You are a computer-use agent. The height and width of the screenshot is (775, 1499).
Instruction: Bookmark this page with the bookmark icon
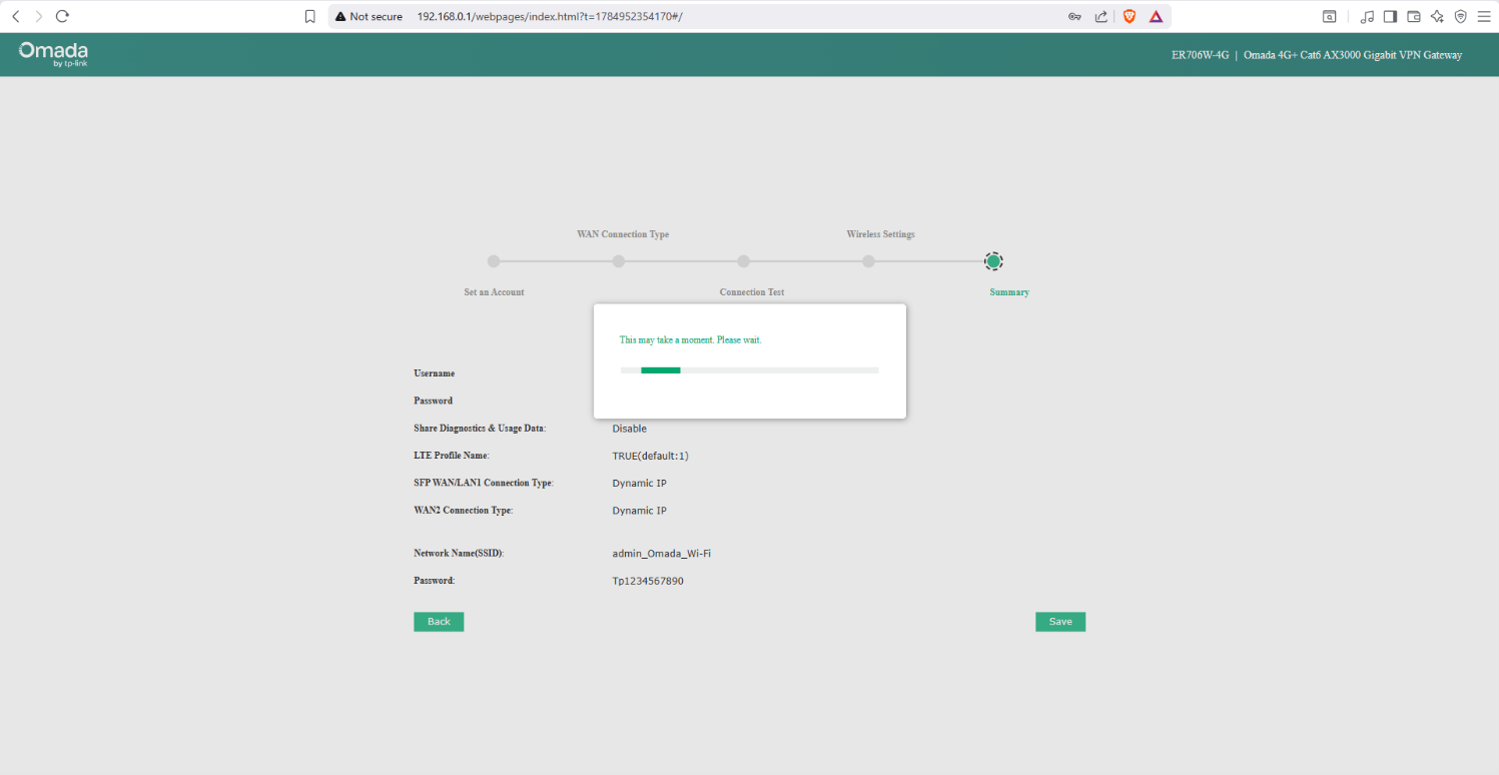[x=310, y=16]
